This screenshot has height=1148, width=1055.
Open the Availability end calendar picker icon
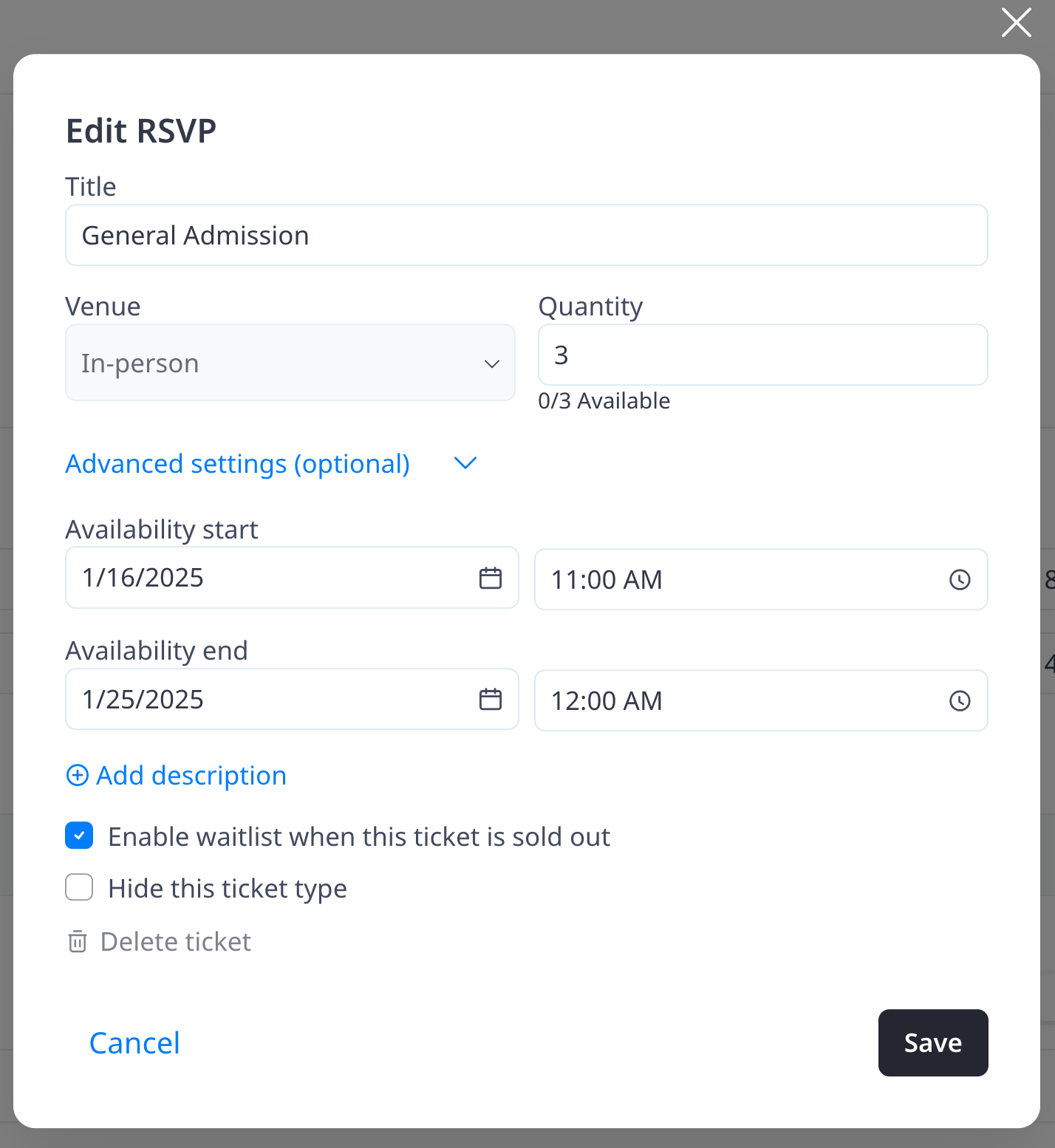click(491, 699)
